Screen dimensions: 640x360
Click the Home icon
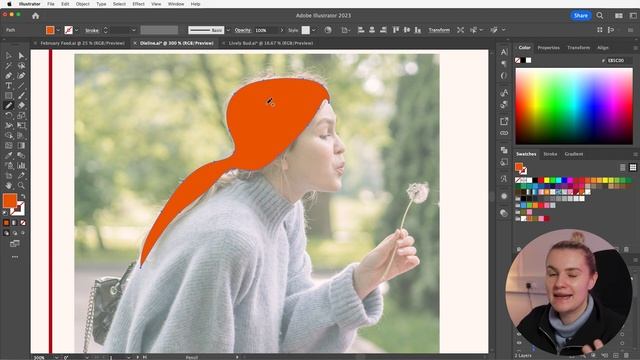36,16
